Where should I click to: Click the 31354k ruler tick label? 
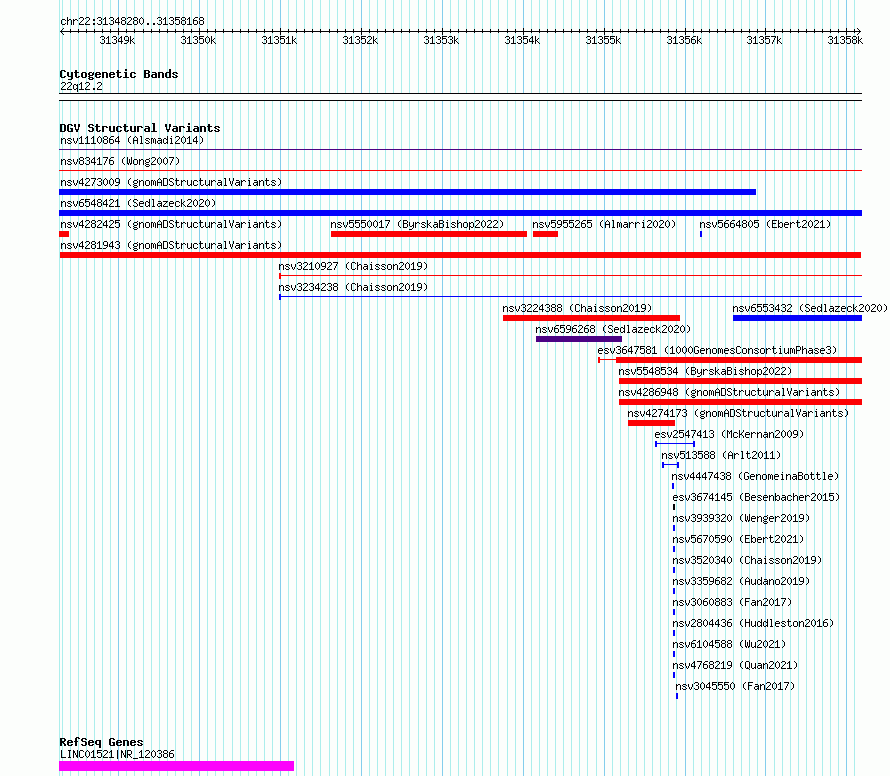(x=522, y=40)
